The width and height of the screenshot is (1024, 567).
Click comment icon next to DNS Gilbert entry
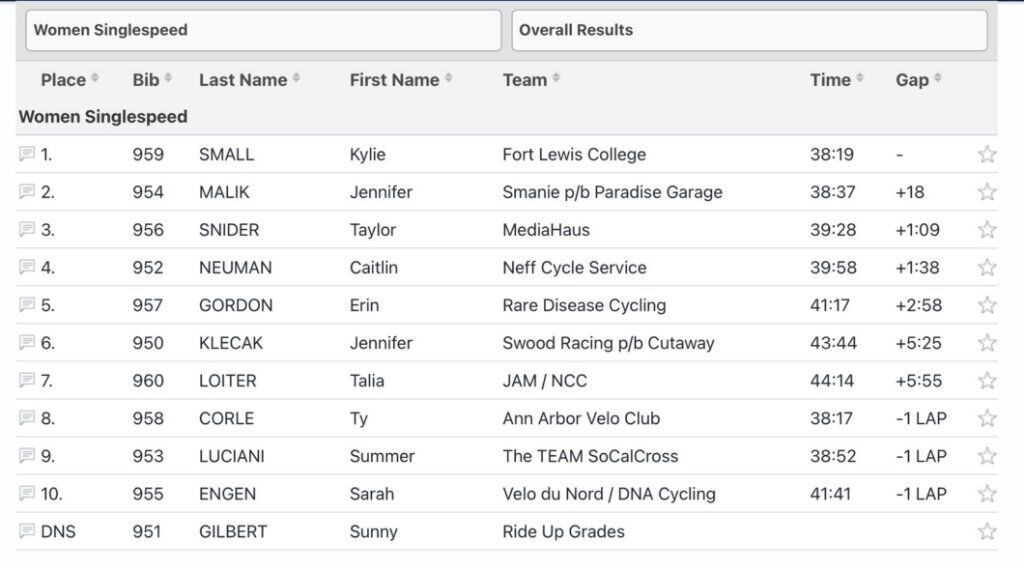(x=27, y=530)
